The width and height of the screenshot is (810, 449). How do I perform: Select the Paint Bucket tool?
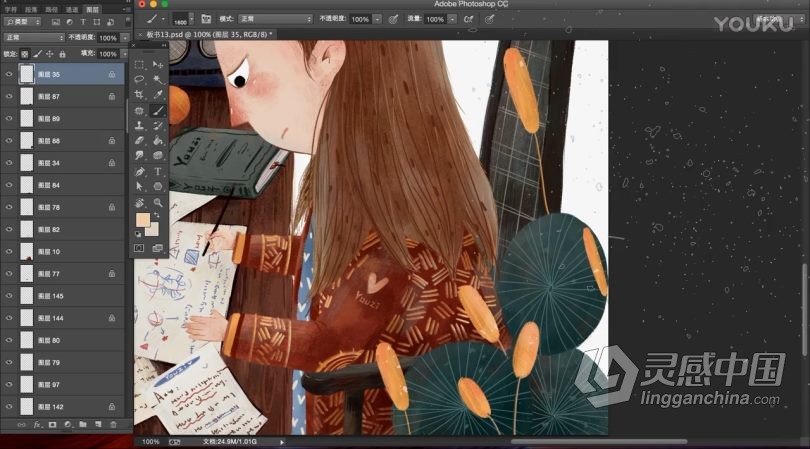[158, 140]
